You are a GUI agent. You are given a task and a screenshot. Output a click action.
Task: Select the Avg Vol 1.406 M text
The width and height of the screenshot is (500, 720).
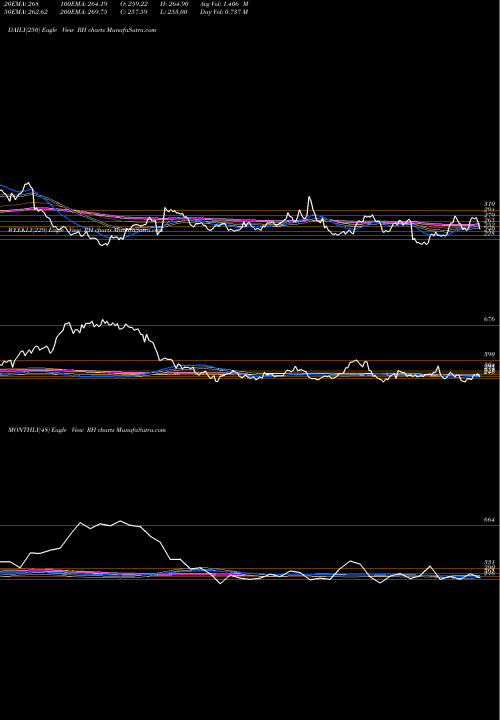pyautogui.click(x=225, y=4)
